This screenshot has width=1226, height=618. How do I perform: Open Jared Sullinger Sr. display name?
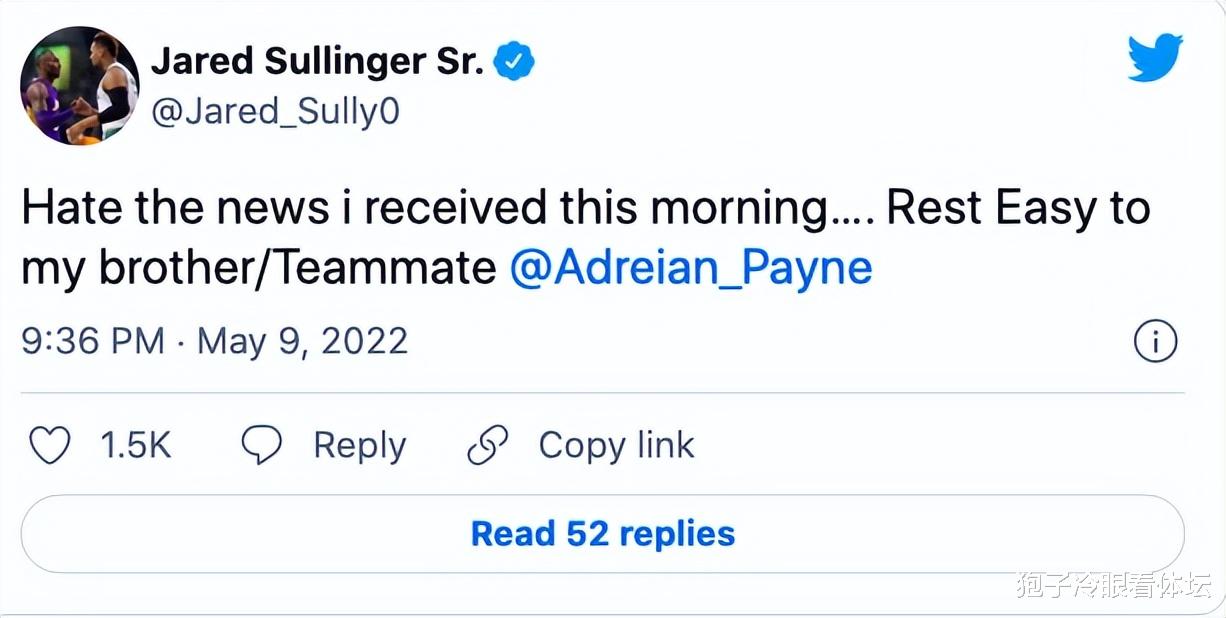[x=318, y=63]
